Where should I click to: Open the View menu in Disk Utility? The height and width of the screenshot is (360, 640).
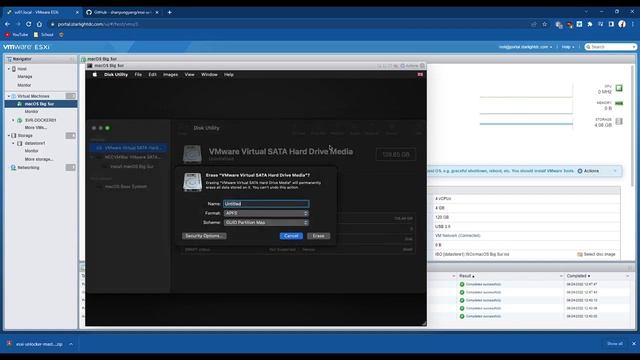[x=189, y=75]
